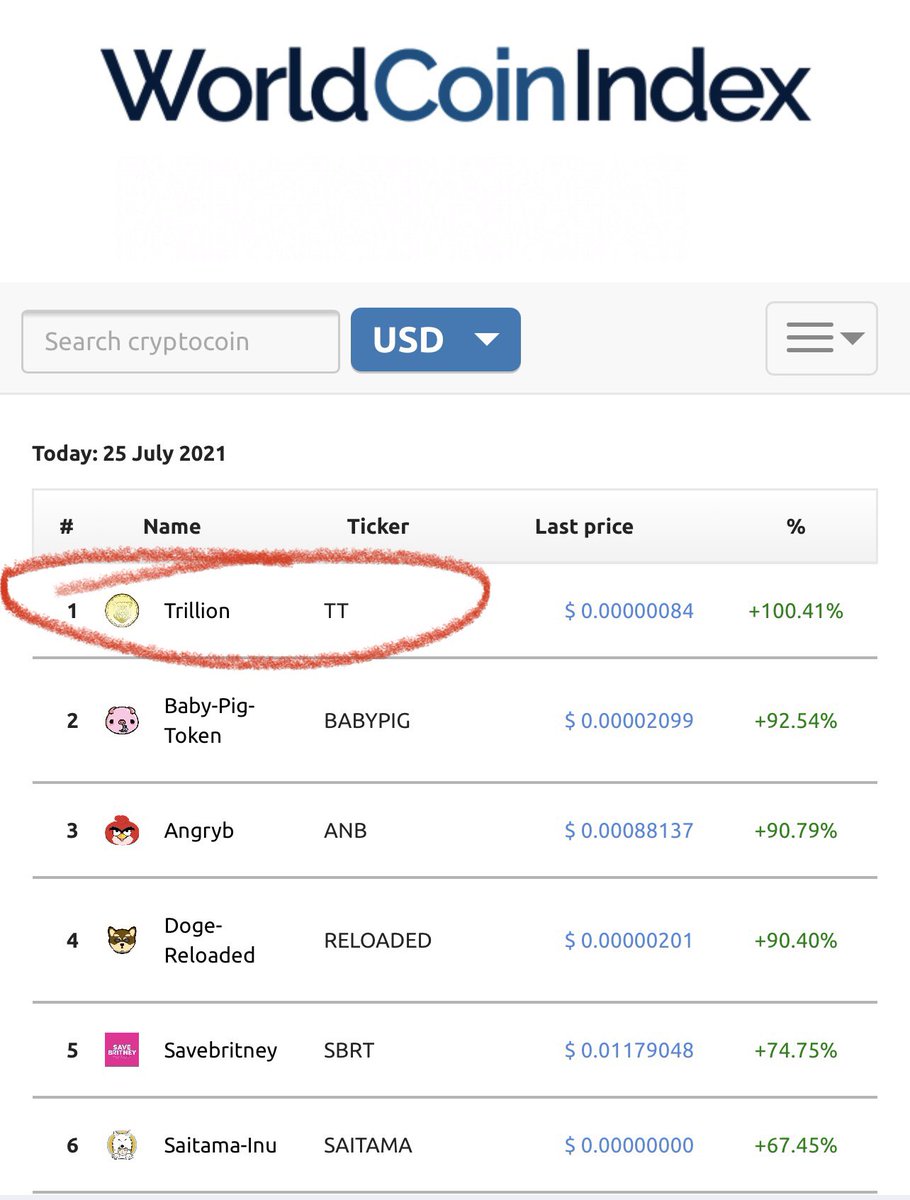This screenshot has width=910, height=1200.
Task: Click the WorldCoinIndex site logo
Action: 455,85
